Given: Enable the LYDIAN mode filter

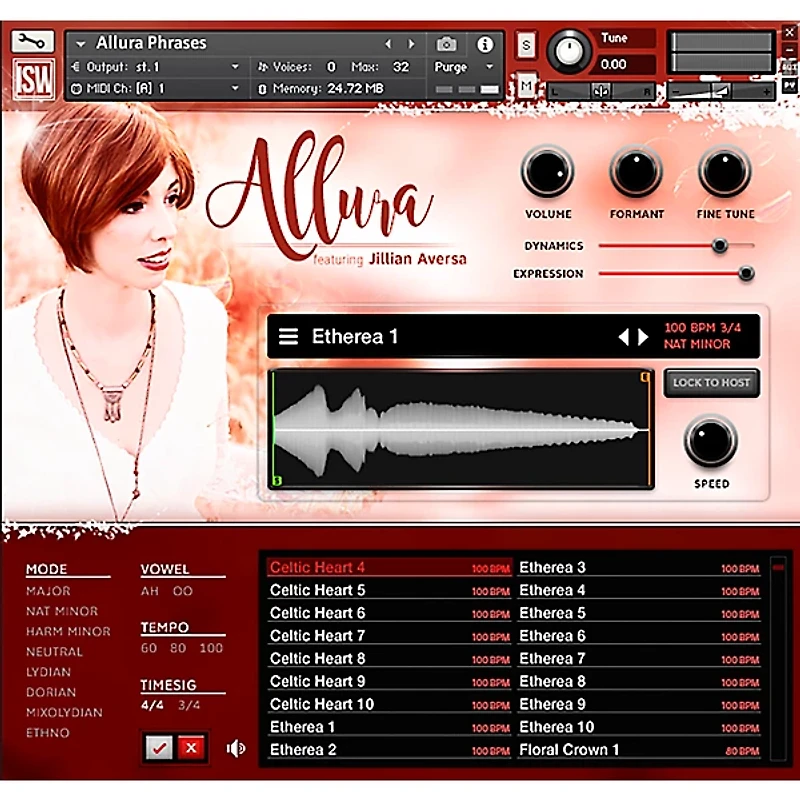Looking at the screenshot, I should [x=48, y=672].
